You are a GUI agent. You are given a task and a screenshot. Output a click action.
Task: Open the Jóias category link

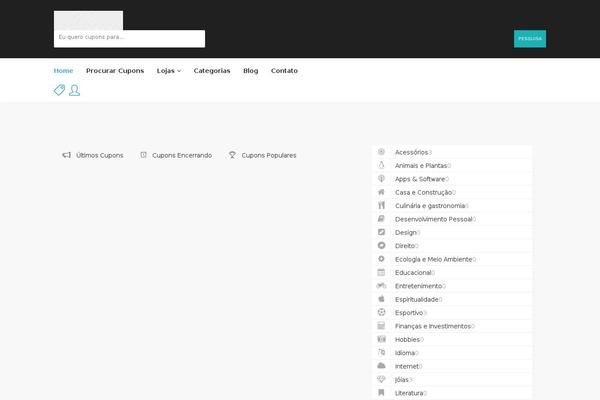[402, 380]
